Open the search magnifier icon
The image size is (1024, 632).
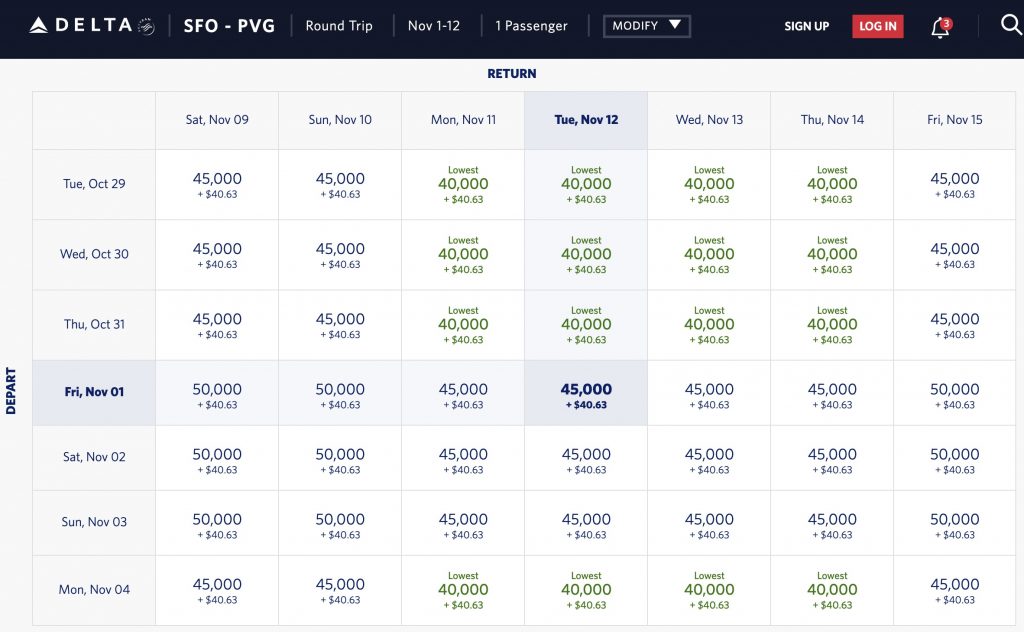(1010, 25)
